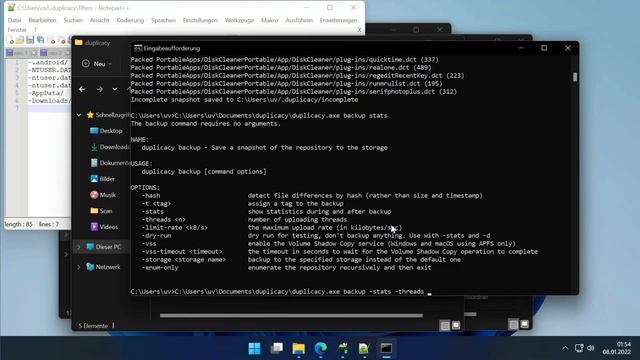Image resolution: width=640 pixels, height=360 pixels.
Task: Open recent locations dropdown in Explorer
Action: tap(115, 89)
